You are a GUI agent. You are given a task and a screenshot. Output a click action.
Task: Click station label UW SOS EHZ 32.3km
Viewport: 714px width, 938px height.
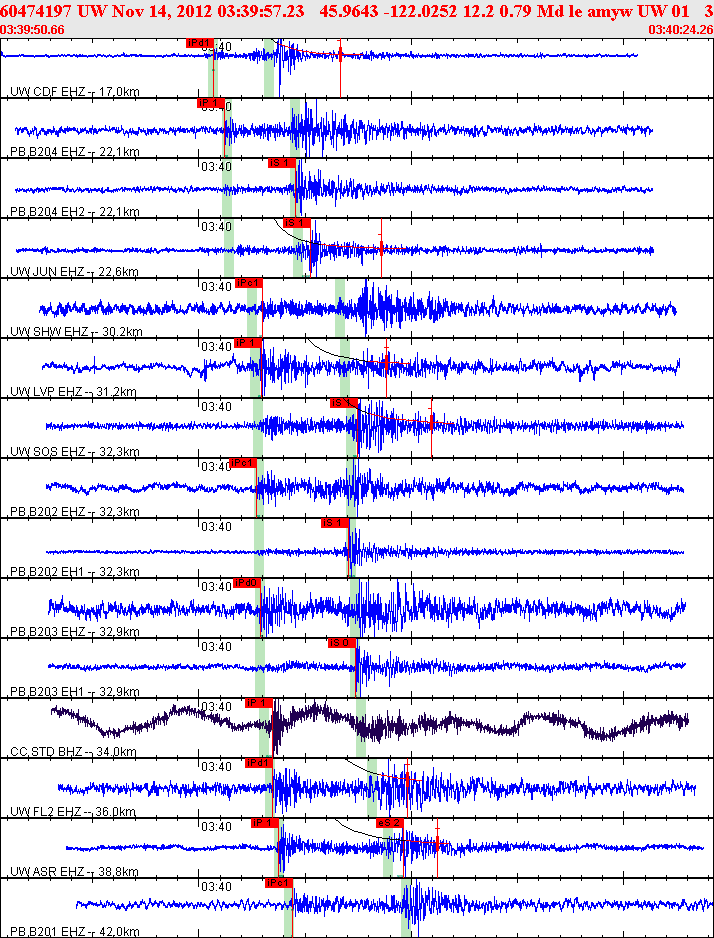coord(75,452)
